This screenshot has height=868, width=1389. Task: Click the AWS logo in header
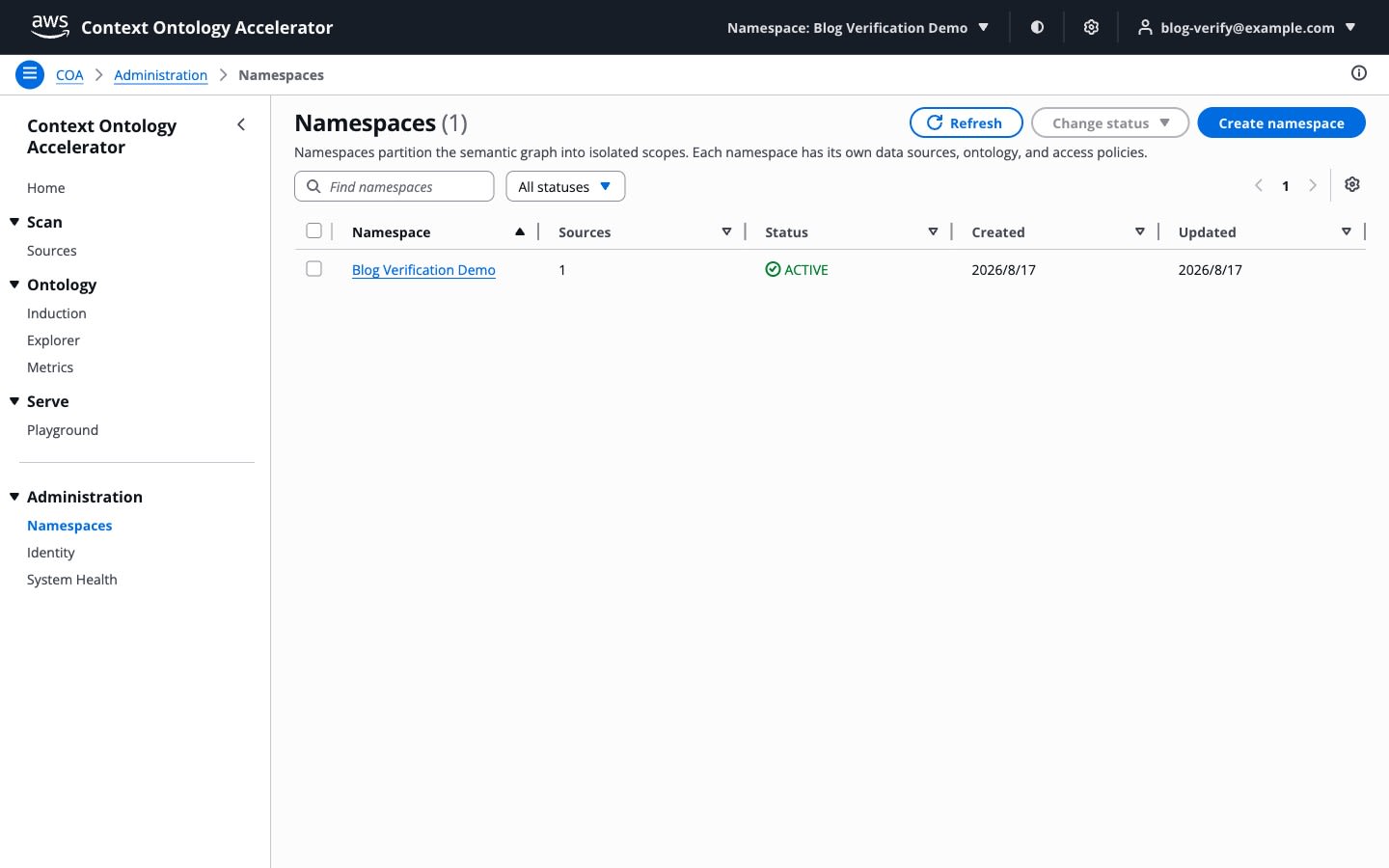click(x=50, y=27)
